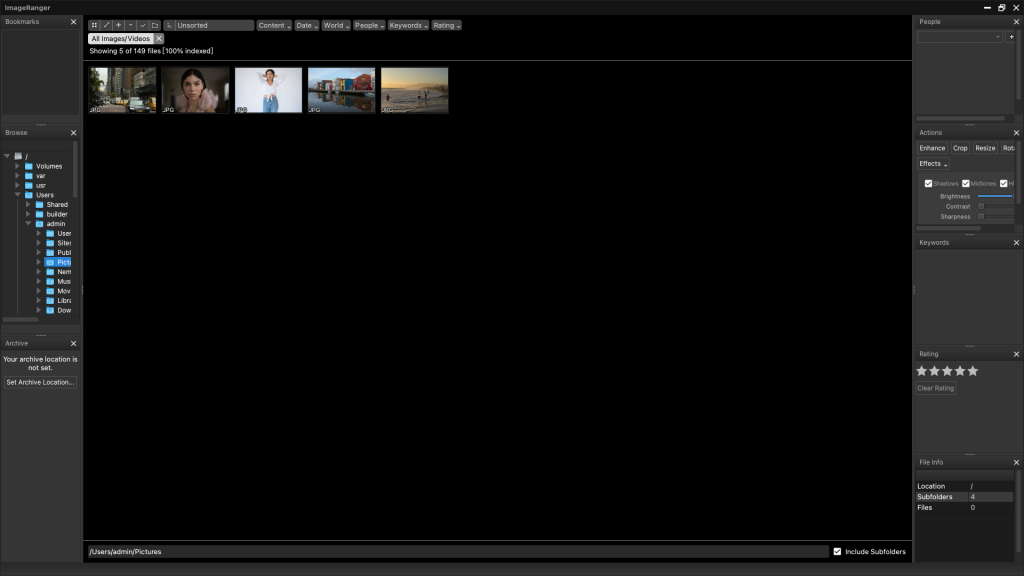1024x576 pixels.
Task: Click the Unsorted sort field
Action: pos(214,25)
